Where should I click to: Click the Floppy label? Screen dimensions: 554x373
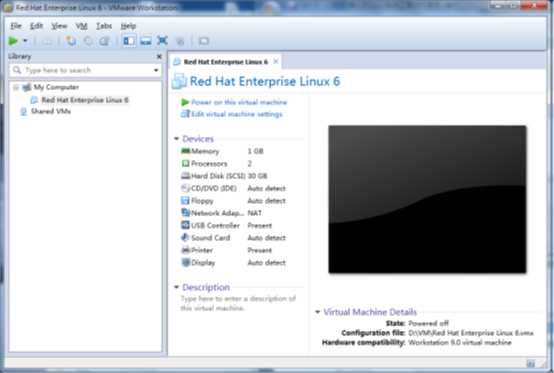pyautogui.click(x=202, y=201)
